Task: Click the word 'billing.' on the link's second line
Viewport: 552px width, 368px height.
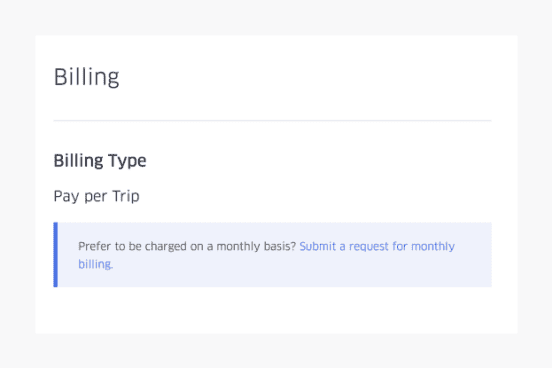Action: pyautogui.click(x=95, y=264)
